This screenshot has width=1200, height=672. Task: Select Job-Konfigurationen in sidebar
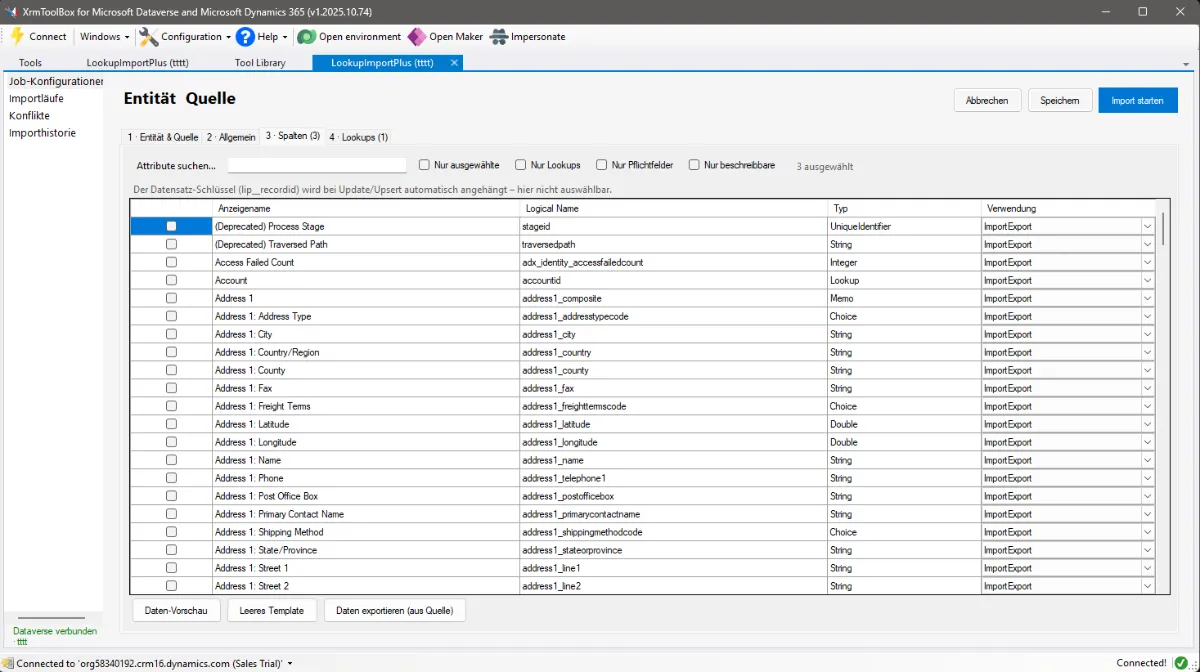[56, 81]
